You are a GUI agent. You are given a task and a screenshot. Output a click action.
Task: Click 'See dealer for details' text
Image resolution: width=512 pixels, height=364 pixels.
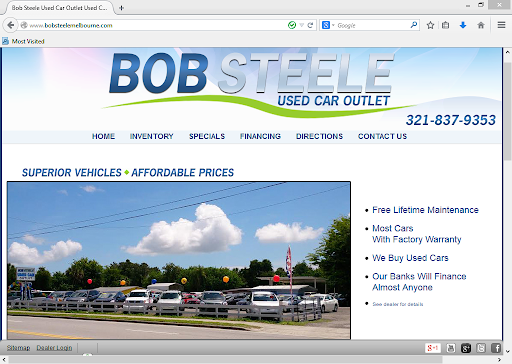(398, 304)
